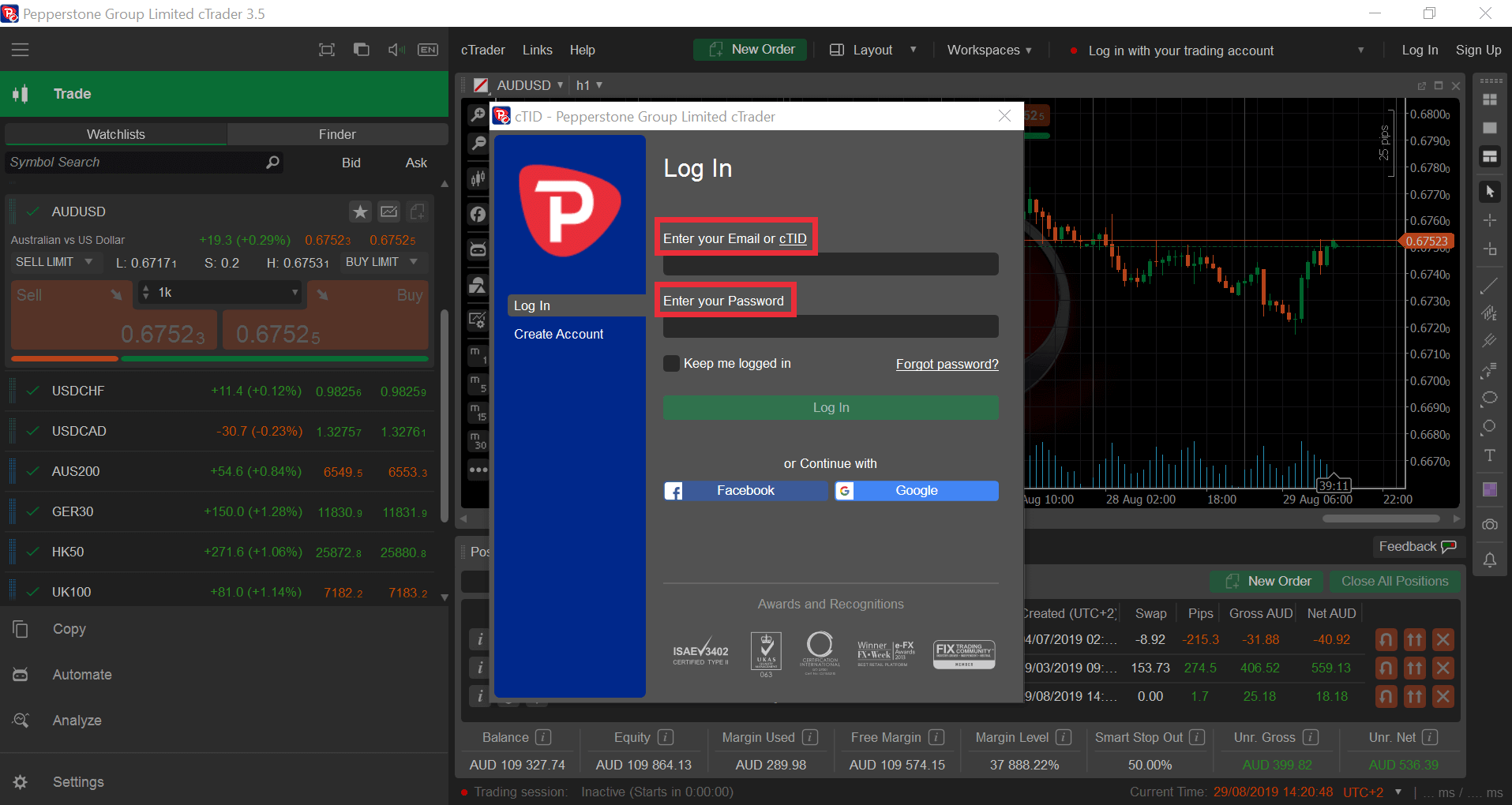Open the trading account selector dropdown
The image size is (1512, 805).
1360,50
